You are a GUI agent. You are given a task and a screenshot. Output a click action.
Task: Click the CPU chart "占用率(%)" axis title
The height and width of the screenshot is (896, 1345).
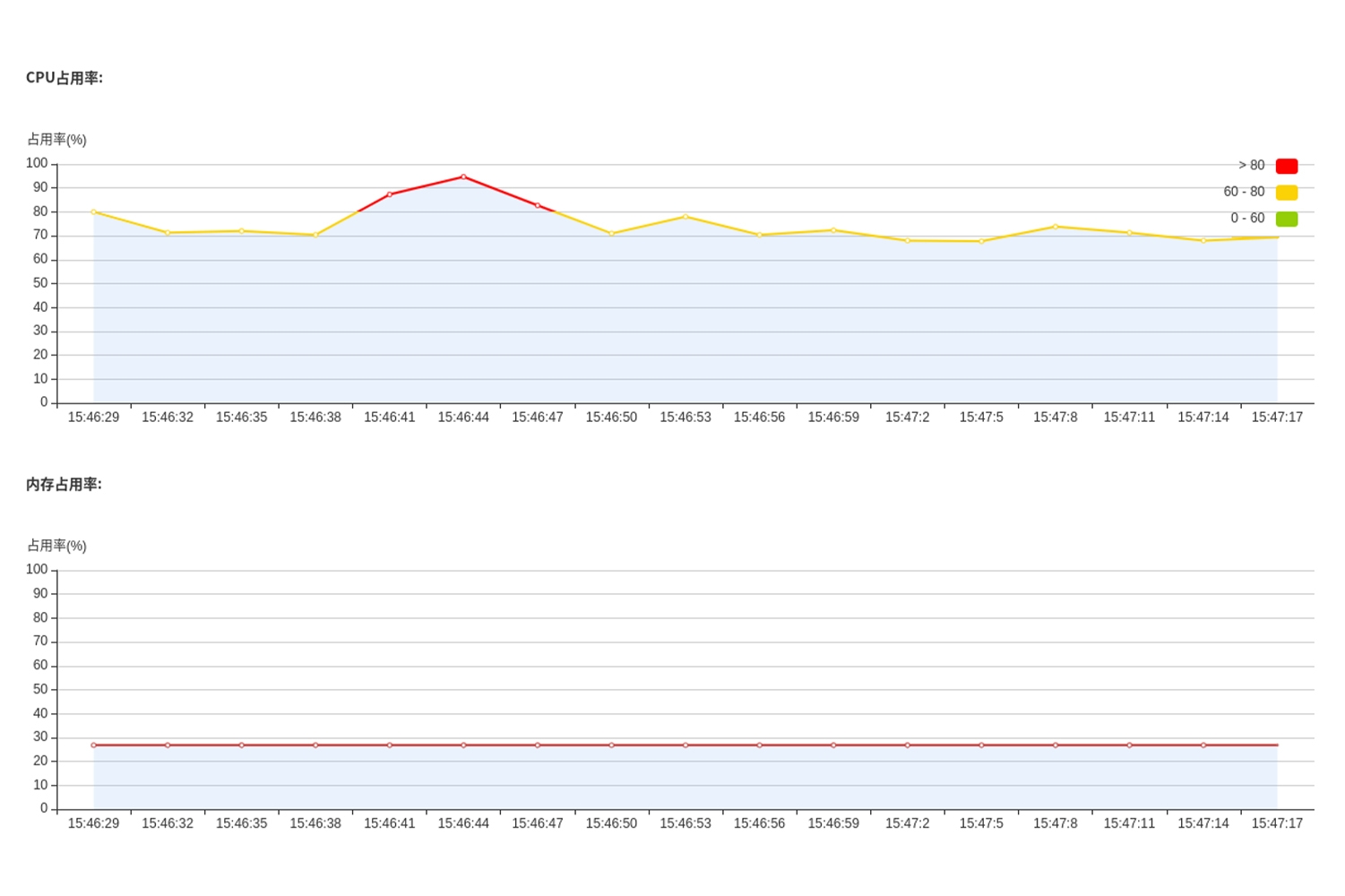click(56, 140)
